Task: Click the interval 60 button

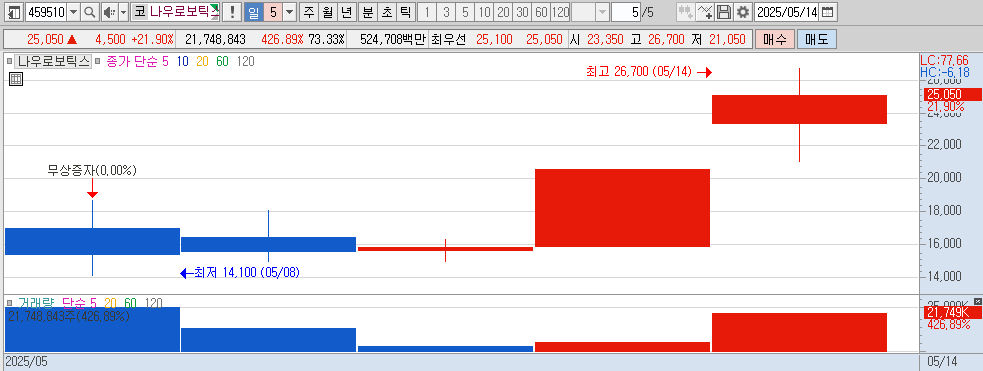Action: (540, 12)
